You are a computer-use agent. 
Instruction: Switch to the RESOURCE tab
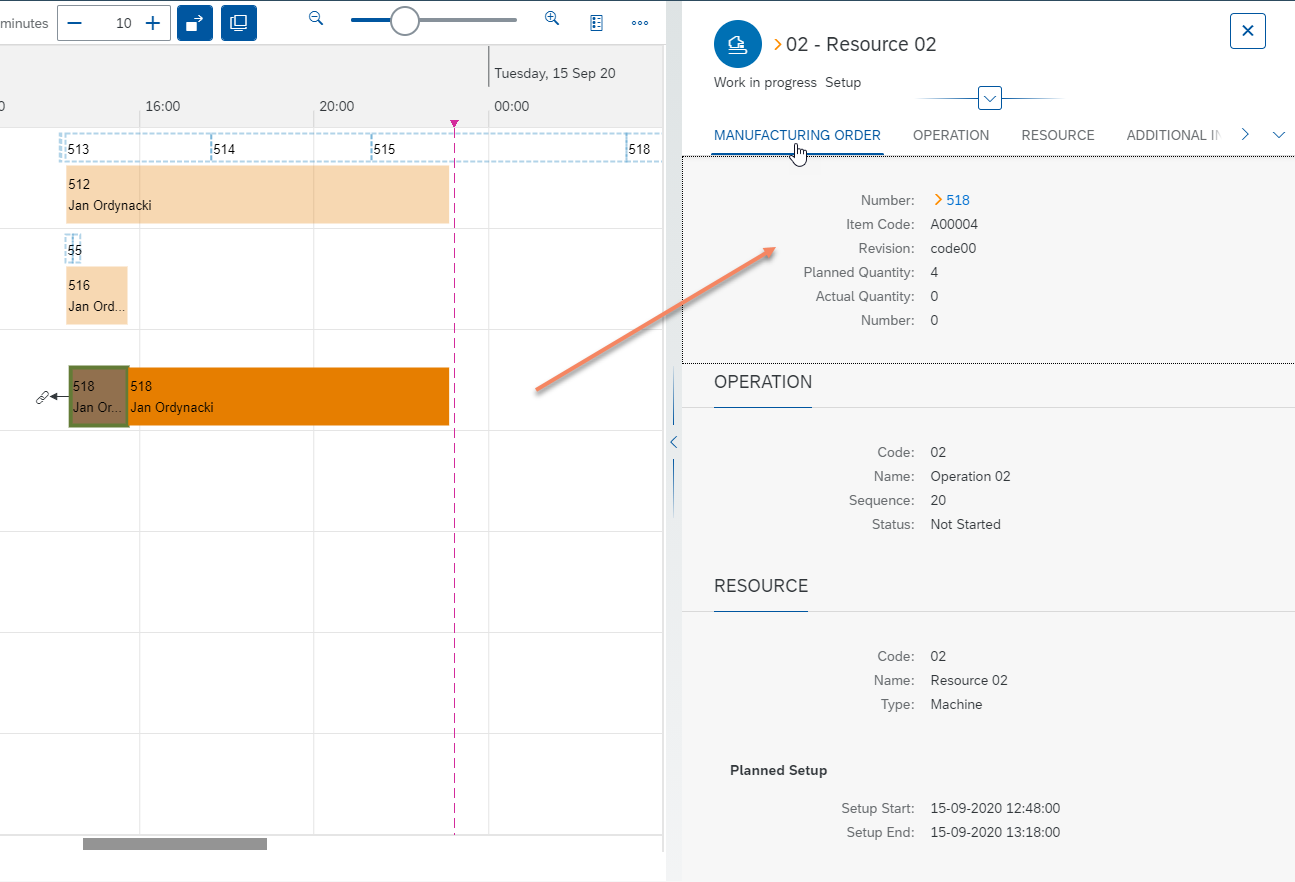coord(1057,134)
